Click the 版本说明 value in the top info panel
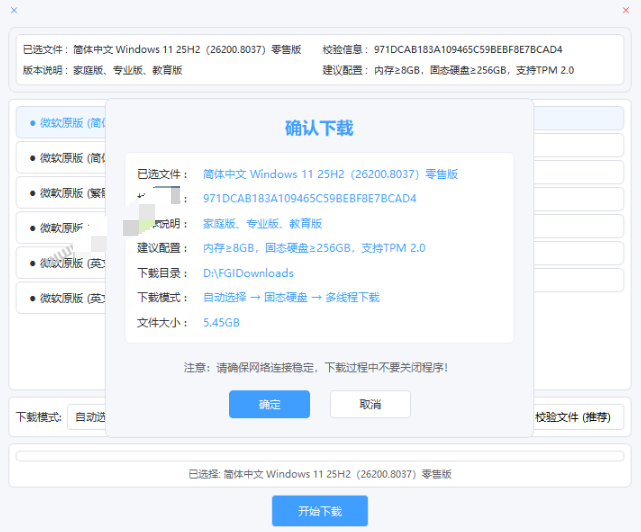This screenshot has height=532, width=641. (127, 70)
